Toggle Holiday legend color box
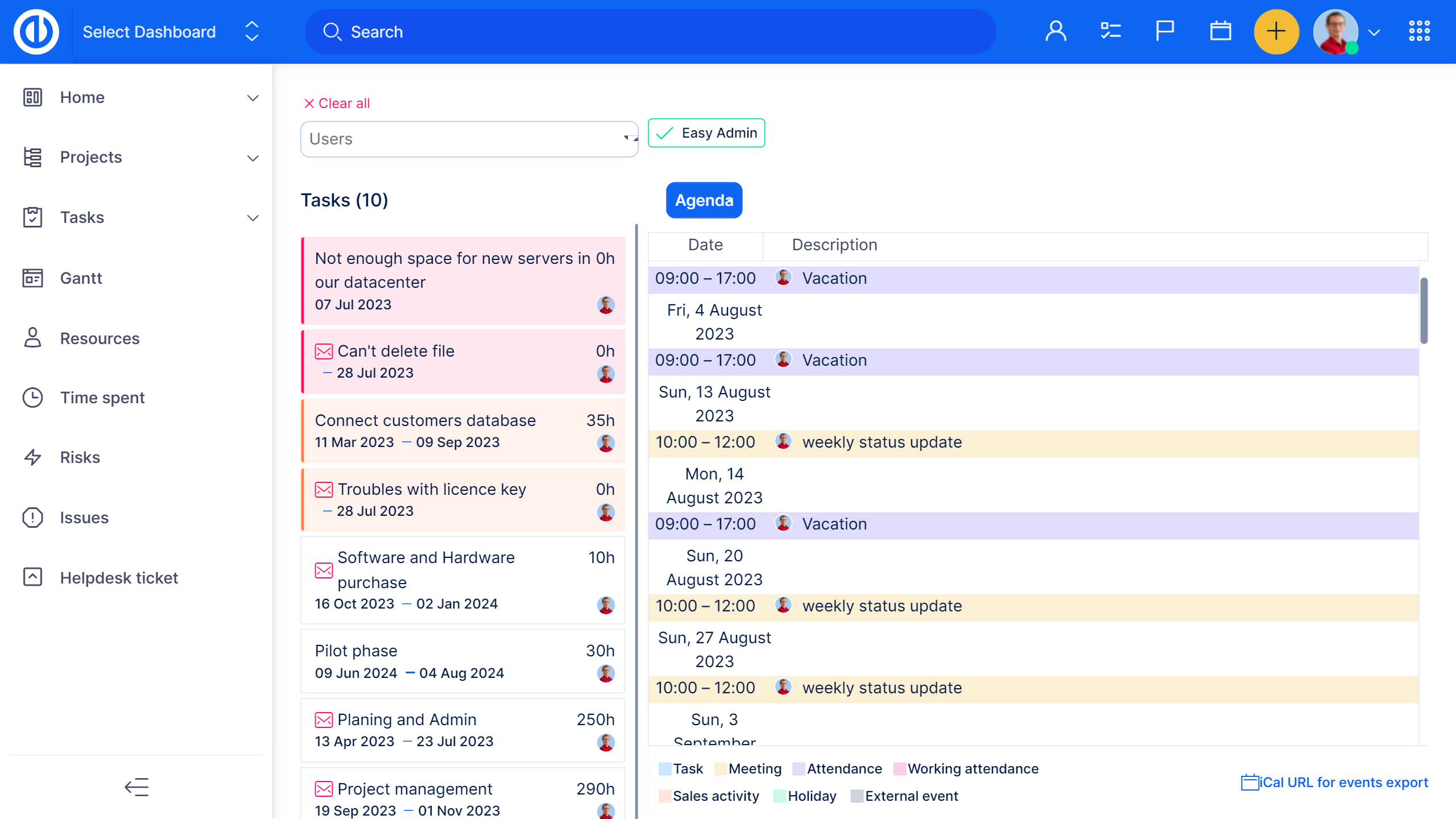 point(779,796)
